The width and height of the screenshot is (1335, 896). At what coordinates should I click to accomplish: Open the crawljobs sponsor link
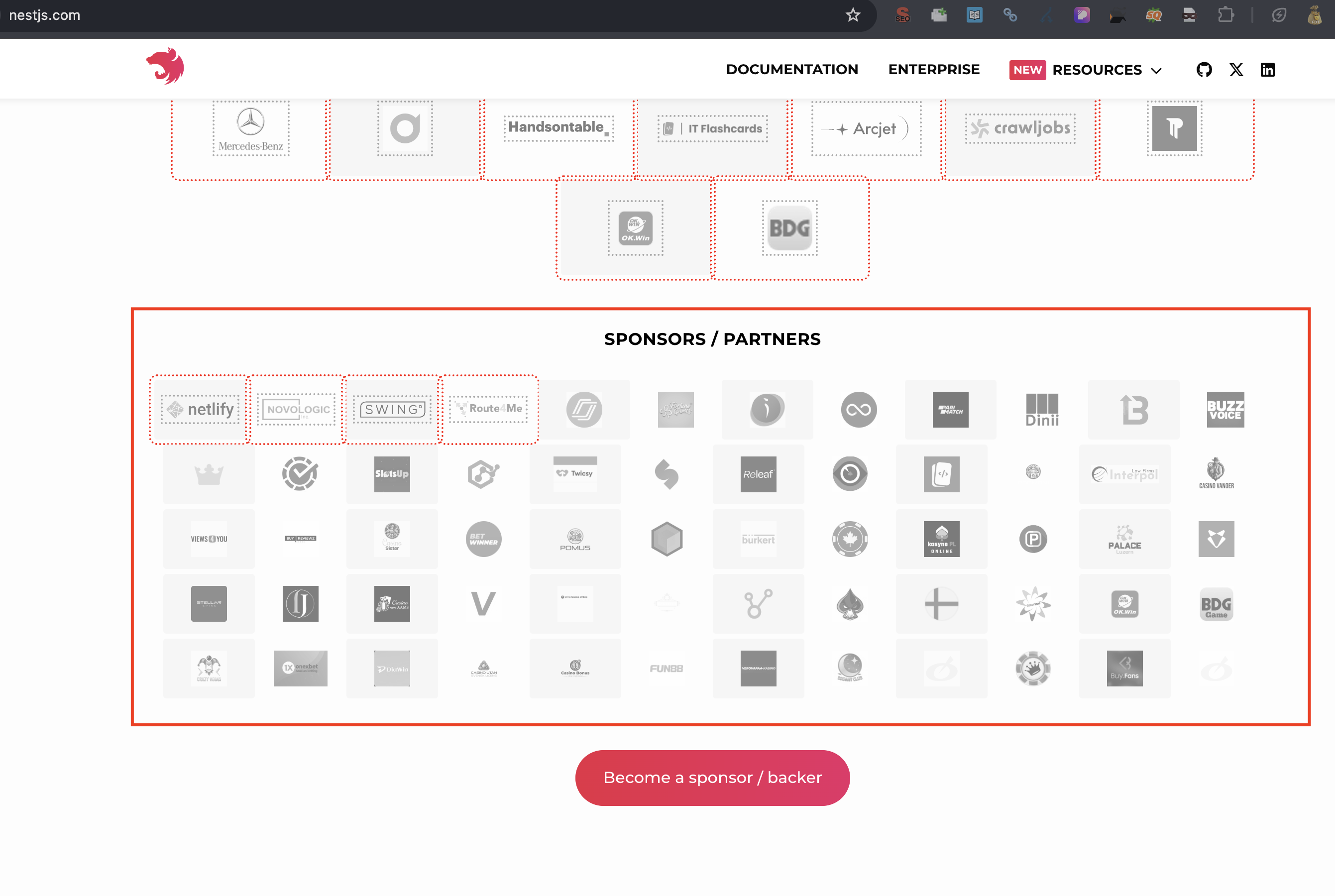coord(1020,128)
